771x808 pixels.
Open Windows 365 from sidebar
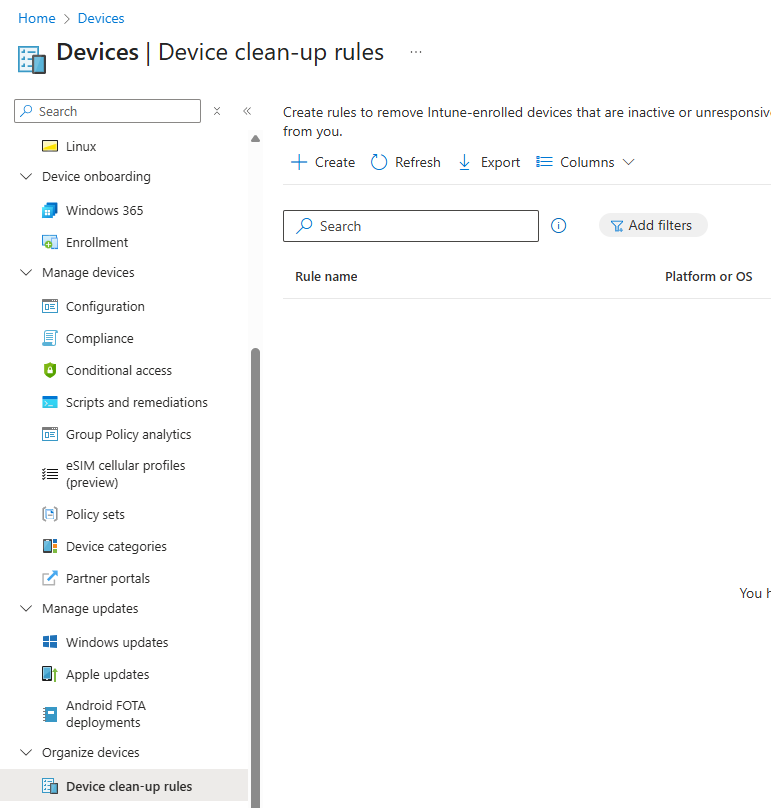click(x=104, y=210)
